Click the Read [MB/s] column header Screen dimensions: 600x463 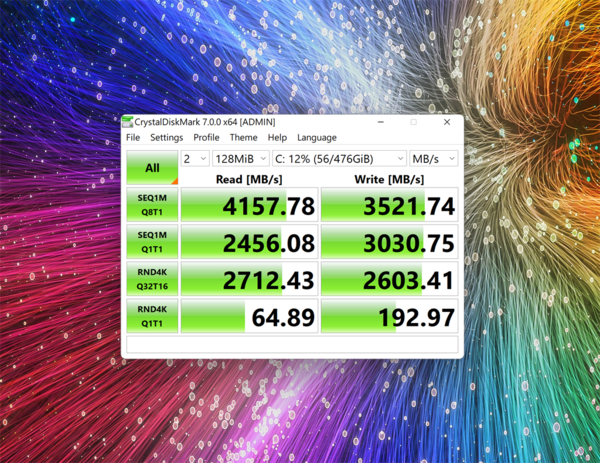coord(249,179)
